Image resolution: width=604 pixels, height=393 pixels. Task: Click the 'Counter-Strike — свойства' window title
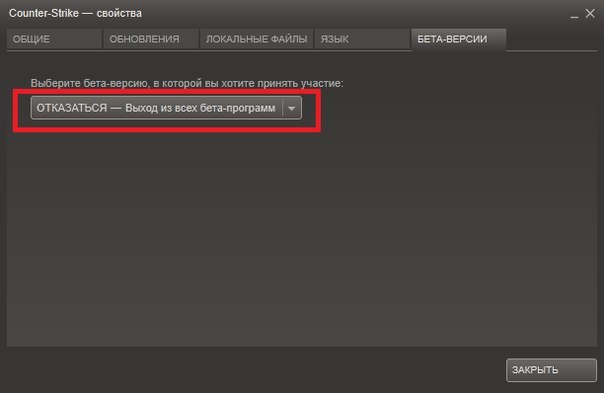click(75, 13)
